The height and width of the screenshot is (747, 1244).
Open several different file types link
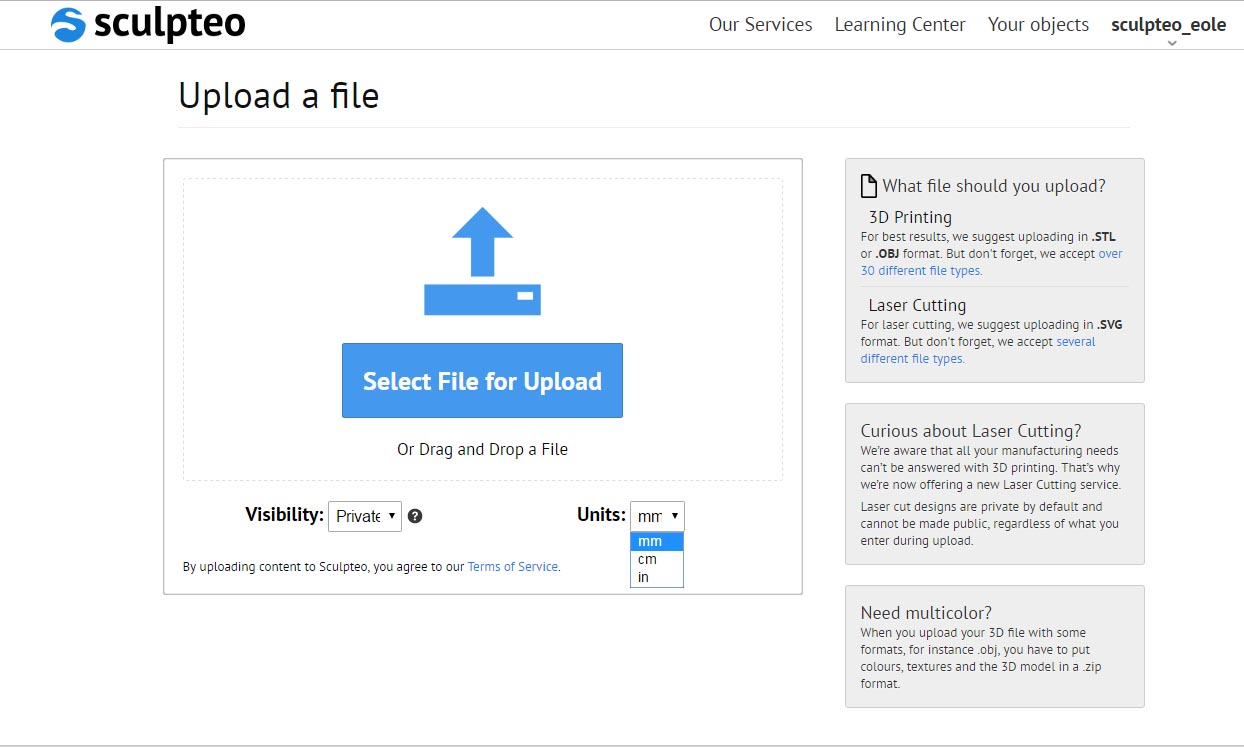[x=978, y=350]
